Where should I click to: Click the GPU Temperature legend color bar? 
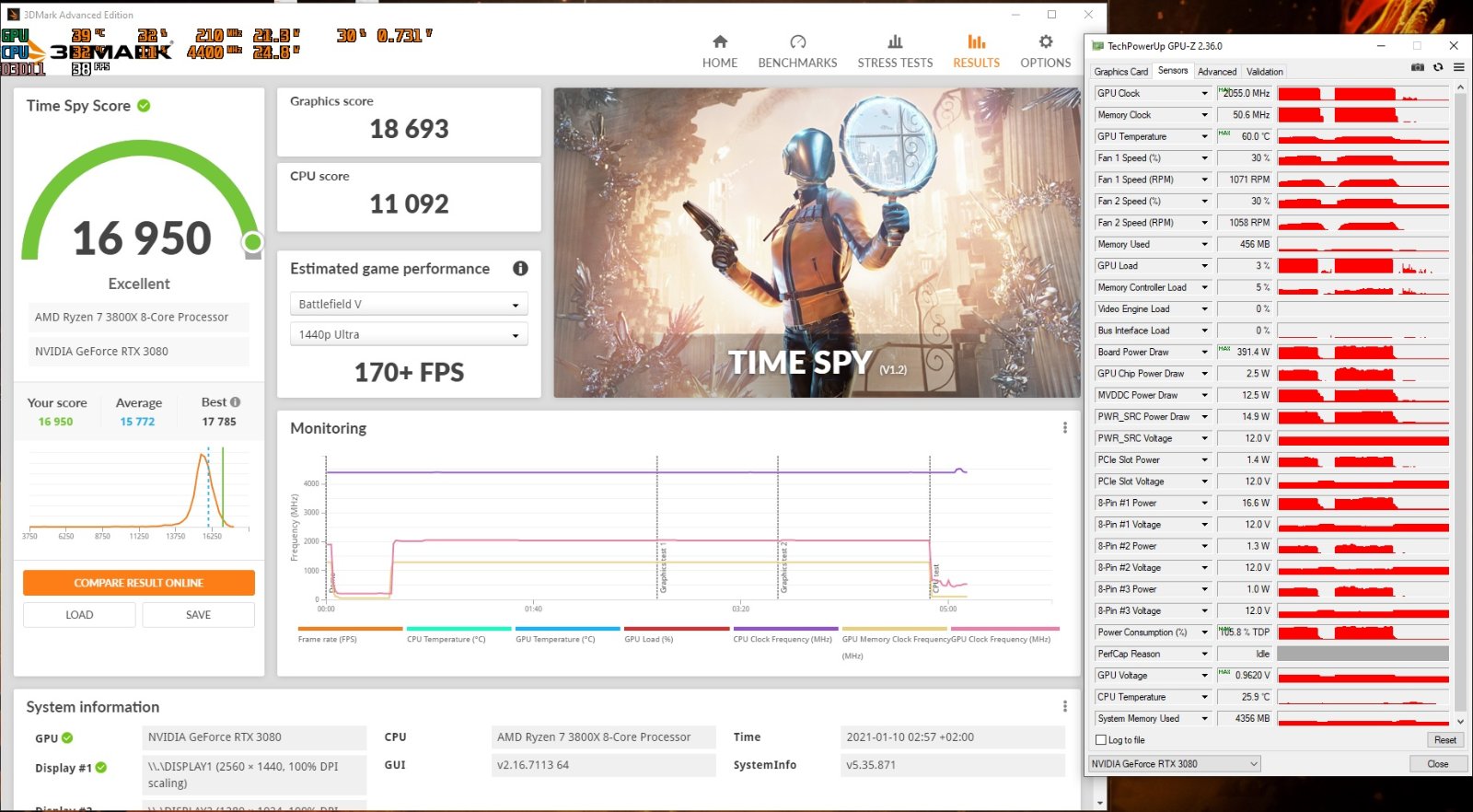tap(568, 629)
